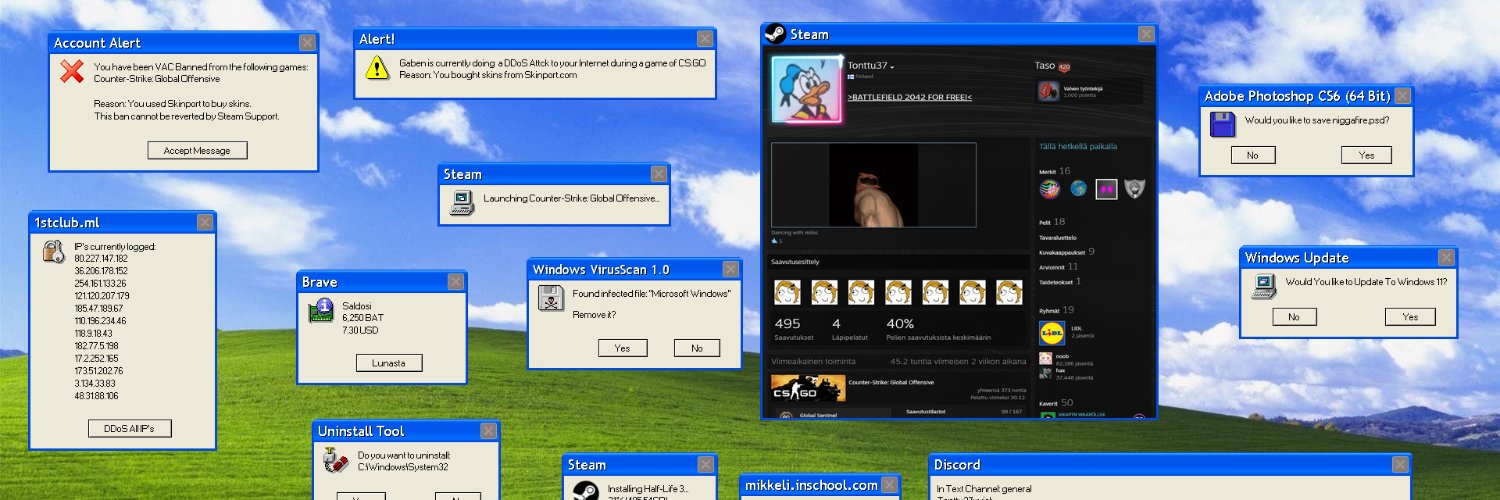Click the computer icon in Windows Update dialog
1500x500 pixels.
tap(1264, 286)
